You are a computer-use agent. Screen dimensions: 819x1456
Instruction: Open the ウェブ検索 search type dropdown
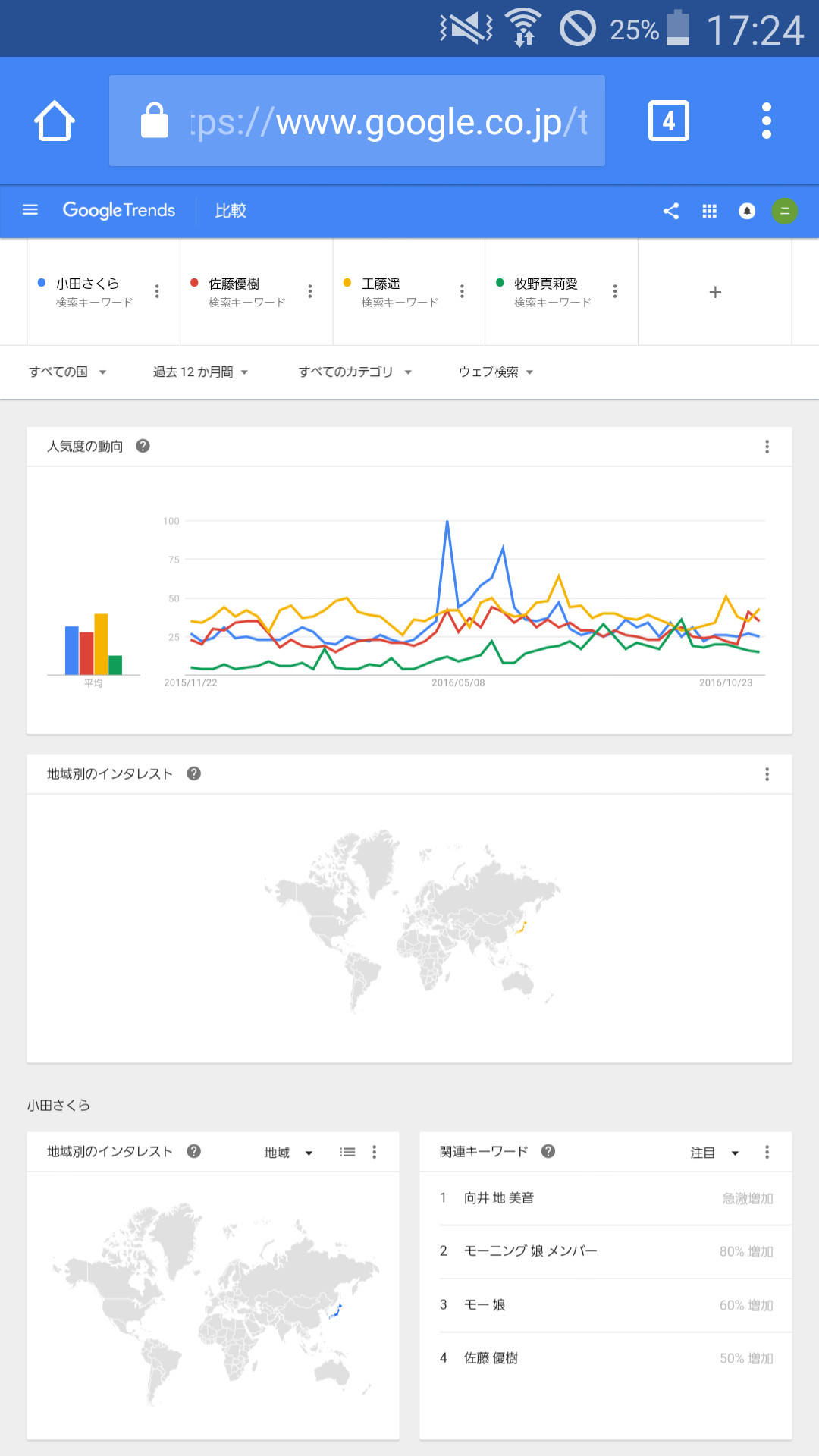coord(496,372)
